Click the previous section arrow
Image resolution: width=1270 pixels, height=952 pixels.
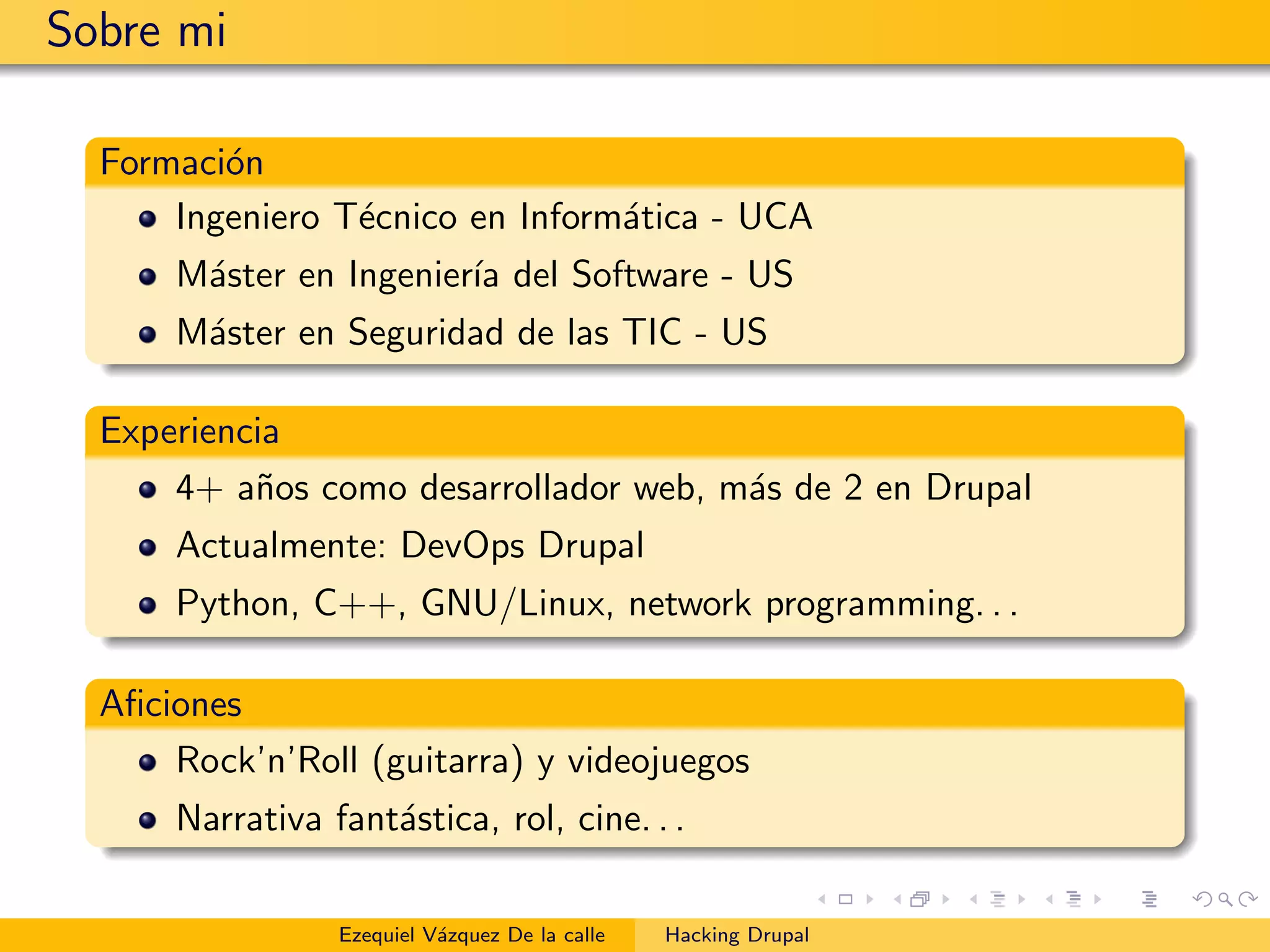pos(1049,899)
